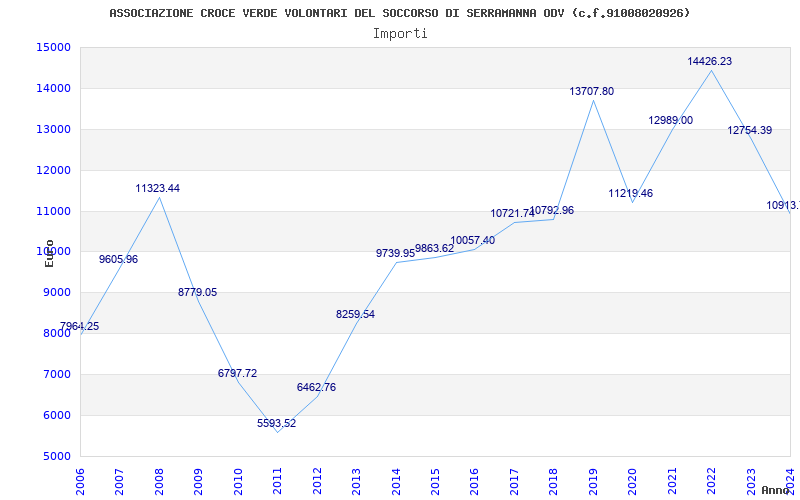The image size is (800, 500).
Task: Click the data label 11219.46
Action: pos(631,193)
